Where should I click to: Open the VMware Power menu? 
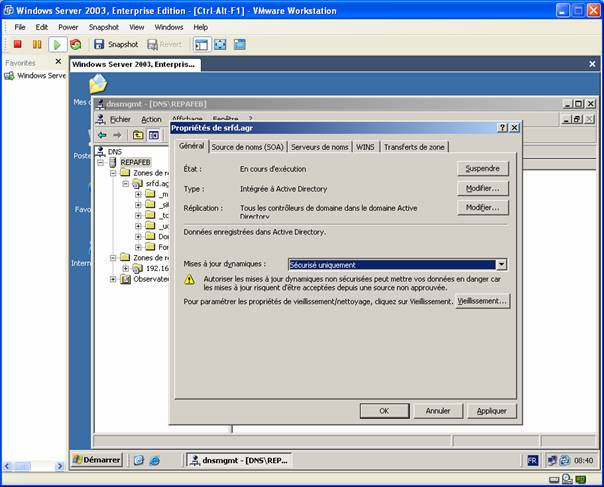(68, 27)
